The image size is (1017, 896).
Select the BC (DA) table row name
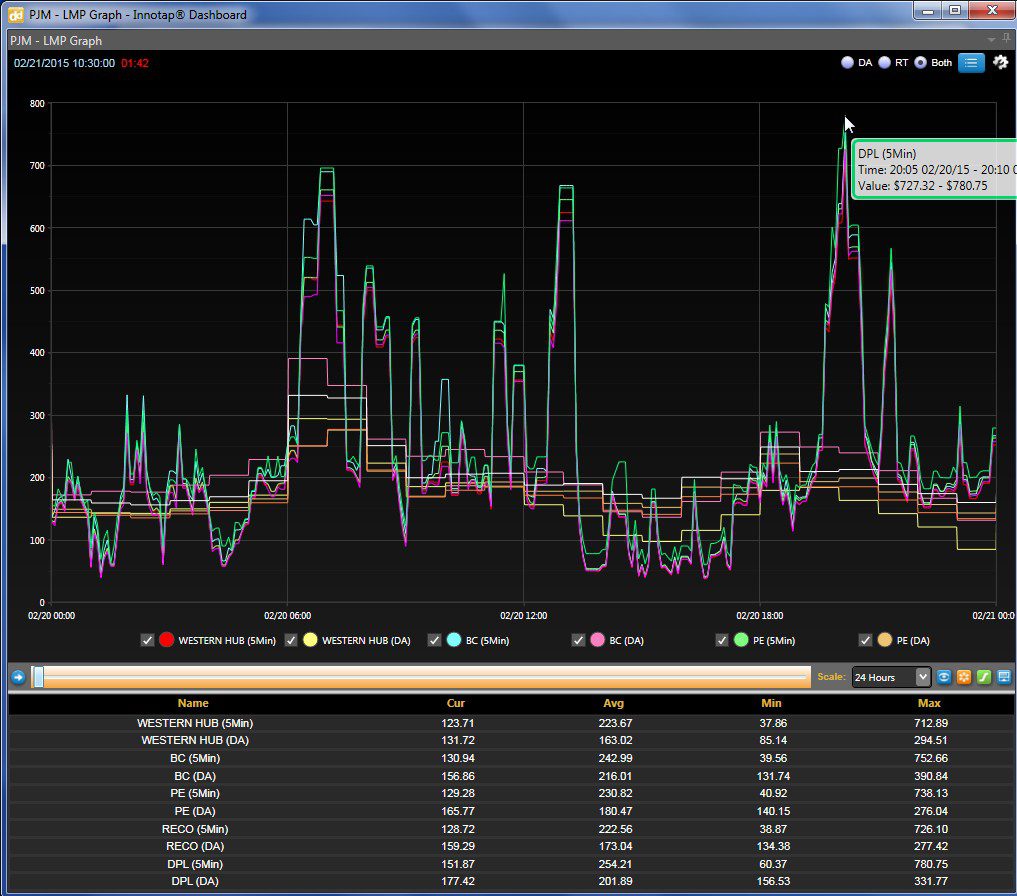[x=195, y=776]
